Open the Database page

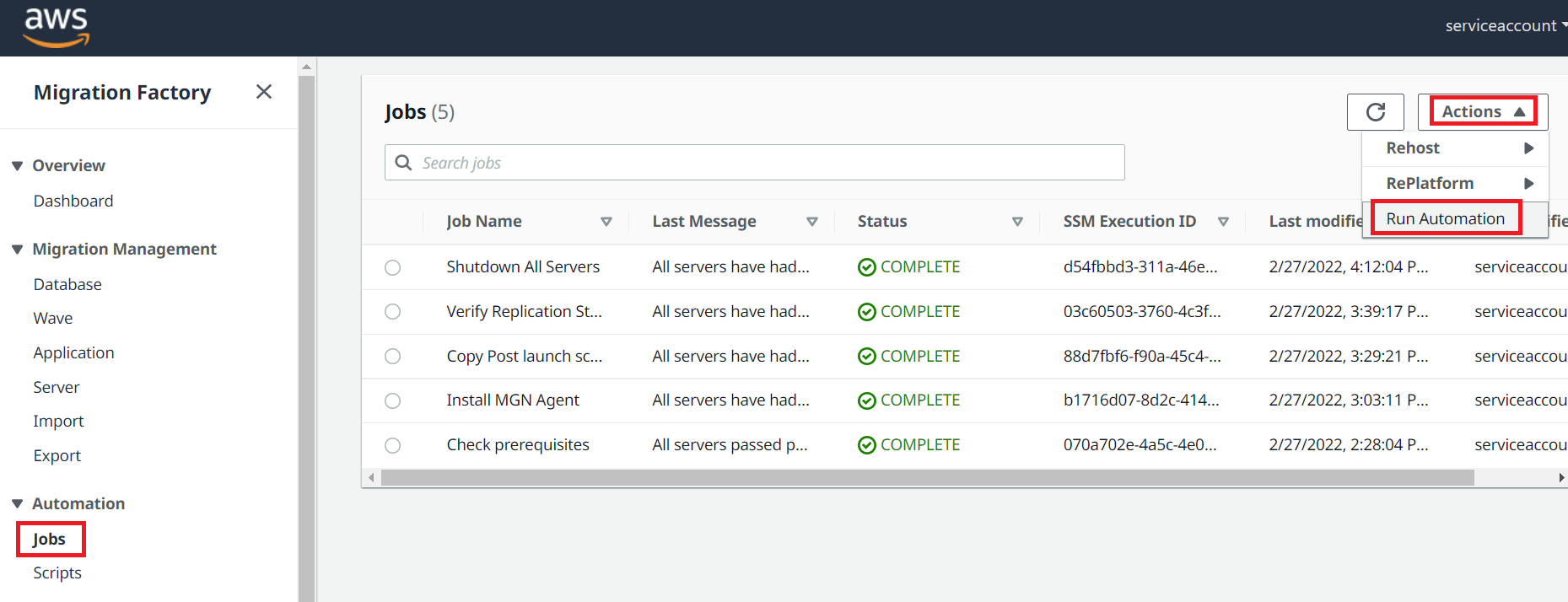coord(67,284)
